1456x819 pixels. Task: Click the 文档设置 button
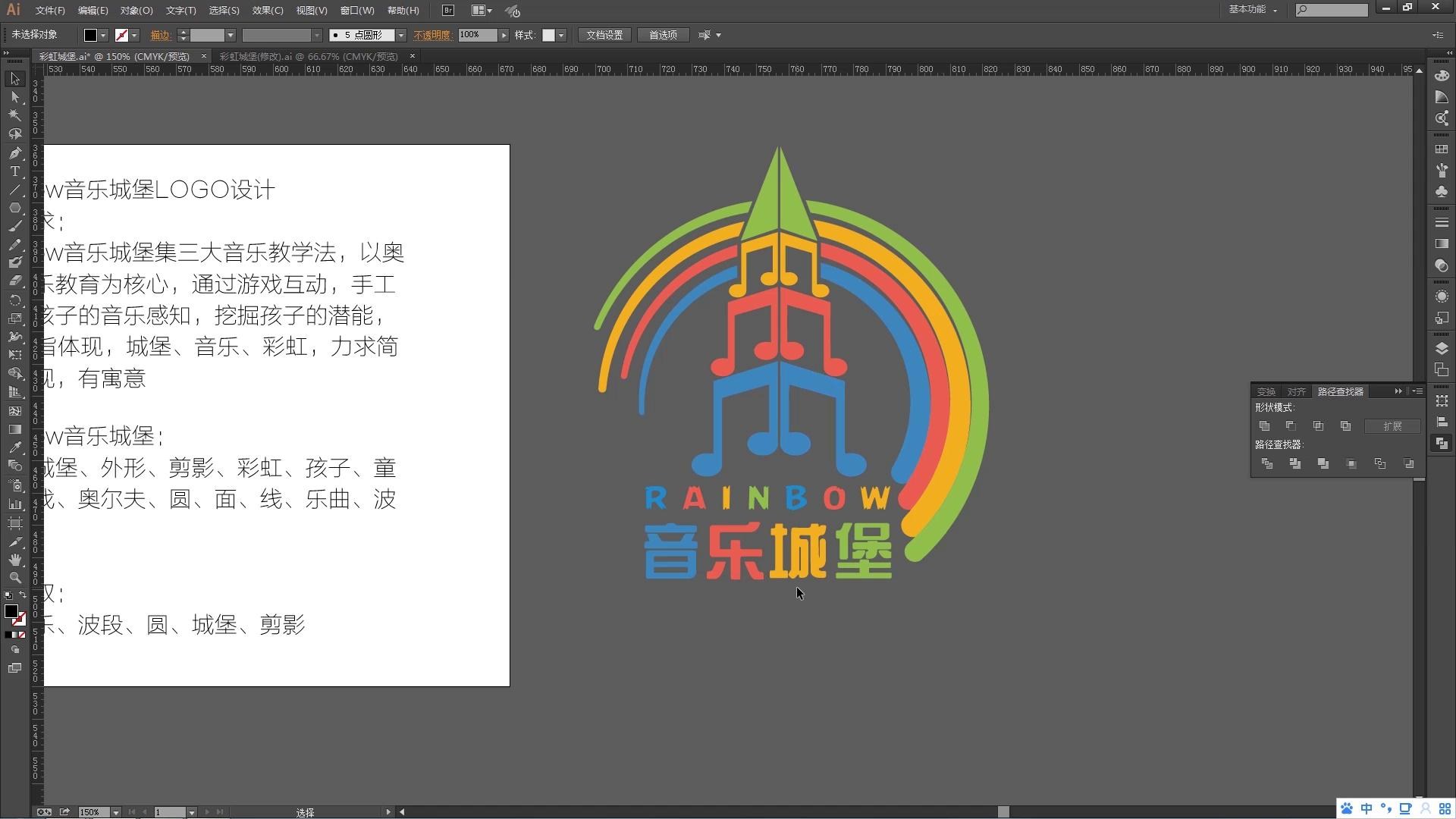[604, 35]
